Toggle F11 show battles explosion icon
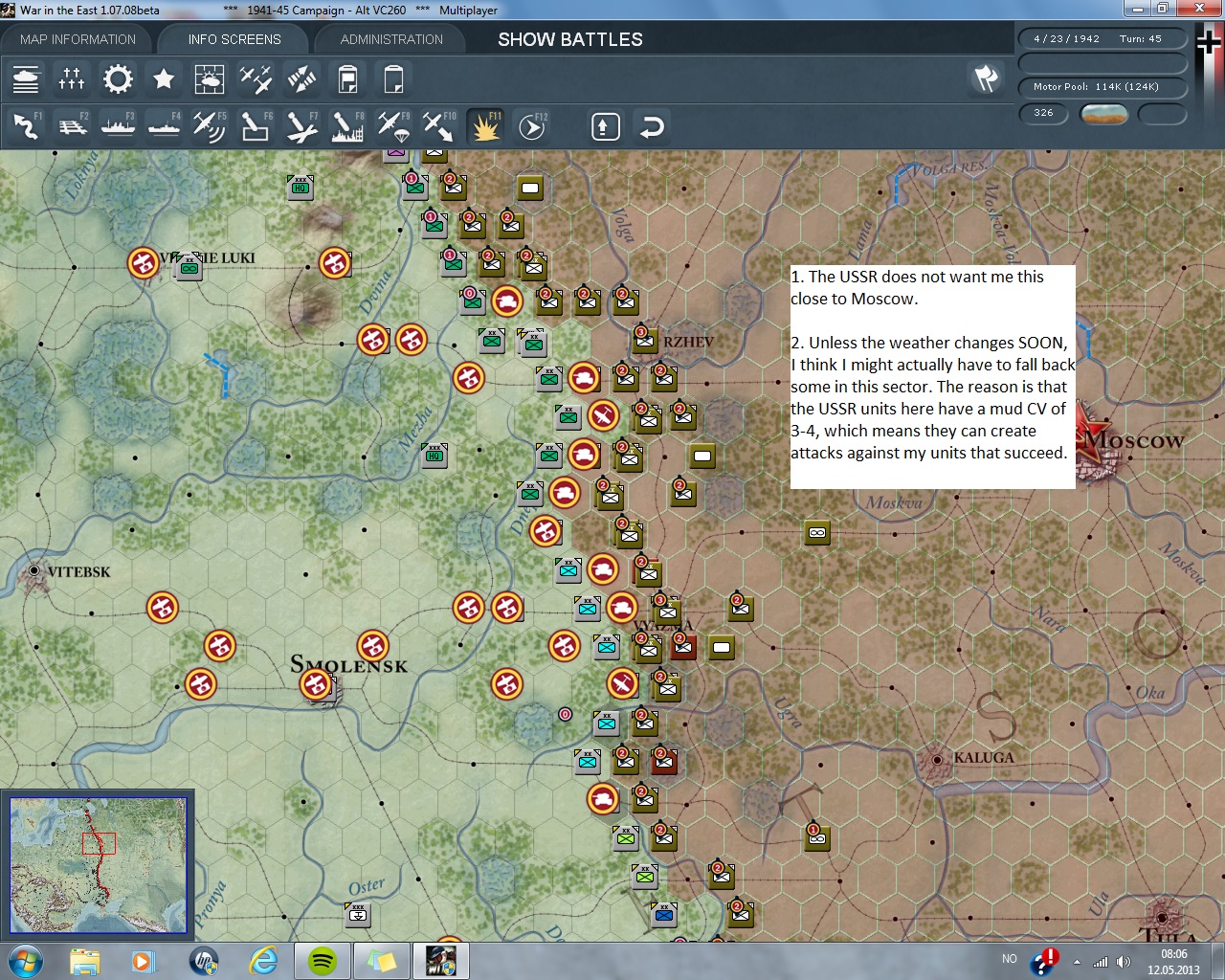The image size is (1225, 980). [485, 126]
